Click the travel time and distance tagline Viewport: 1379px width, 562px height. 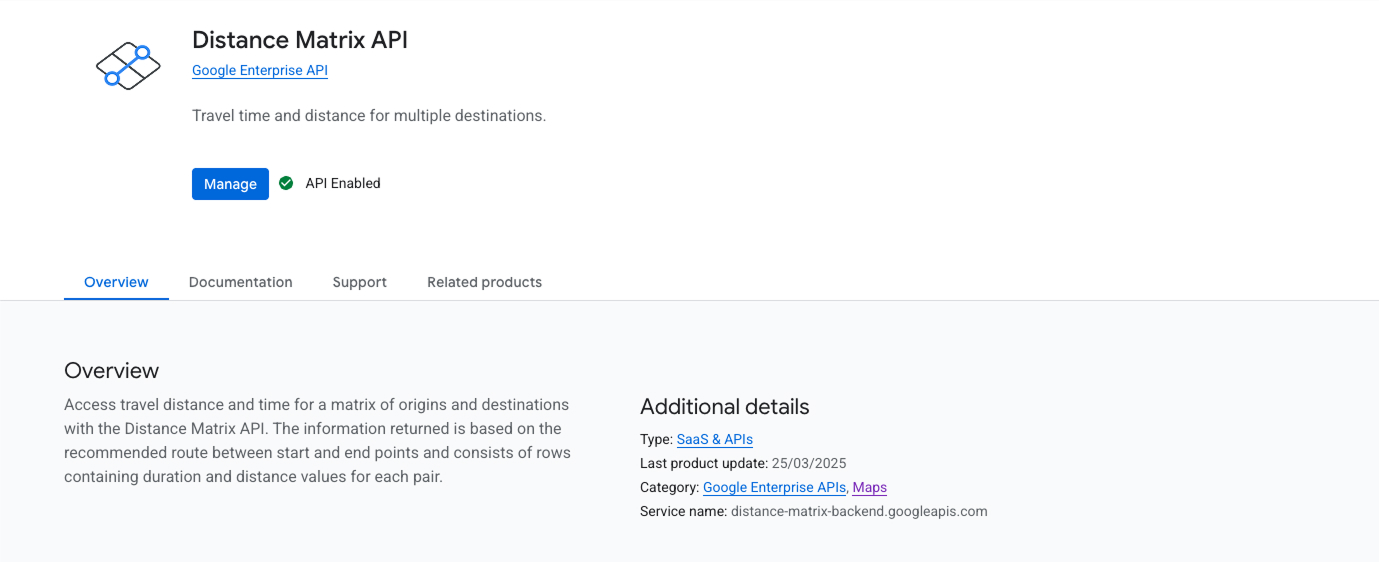[368, 116]
